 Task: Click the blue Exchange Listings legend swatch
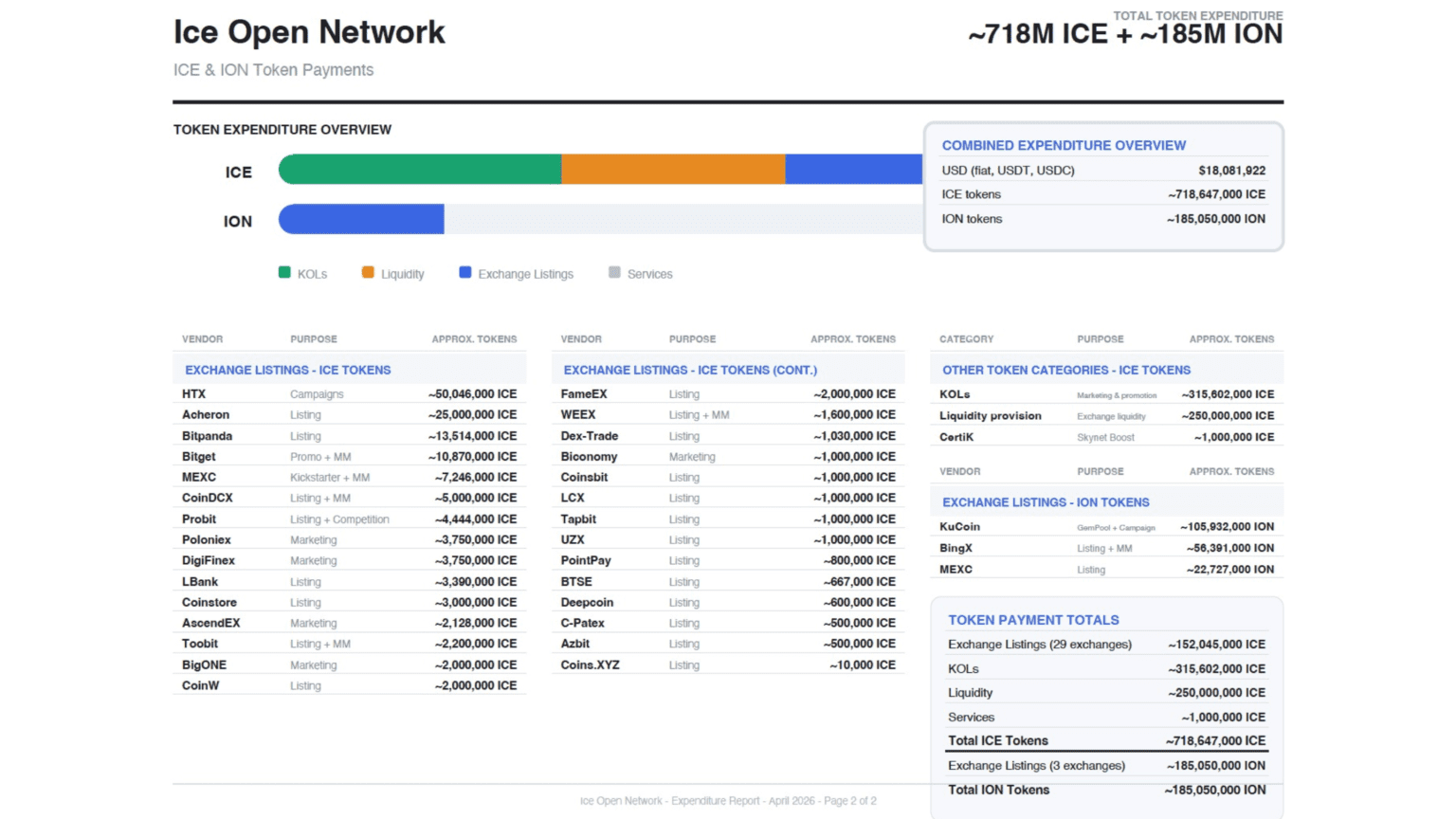click(464, 273)
